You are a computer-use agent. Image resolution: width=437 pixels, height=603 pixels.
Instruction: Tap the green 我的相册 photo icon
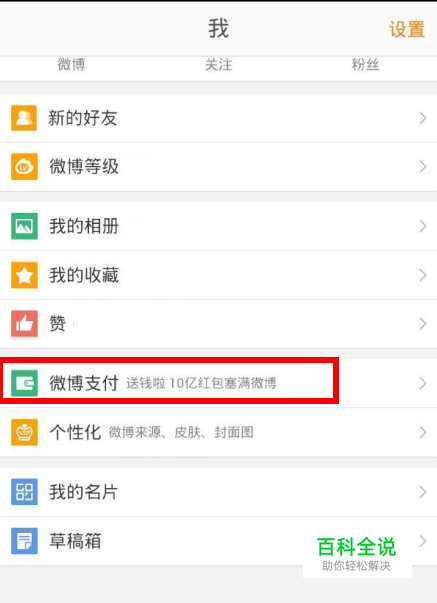24,226
